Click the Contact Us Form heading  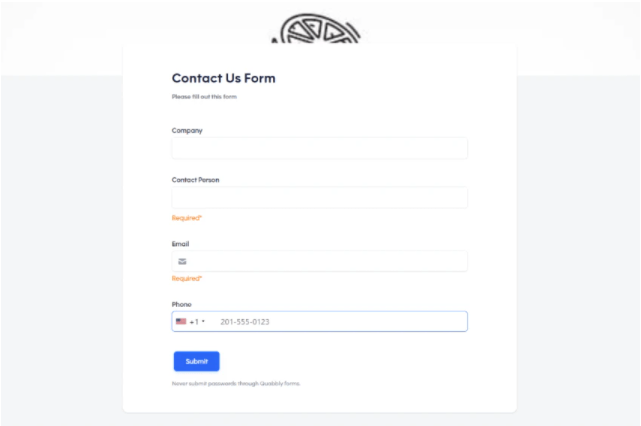pyautogui.click(x=223, y=78)
